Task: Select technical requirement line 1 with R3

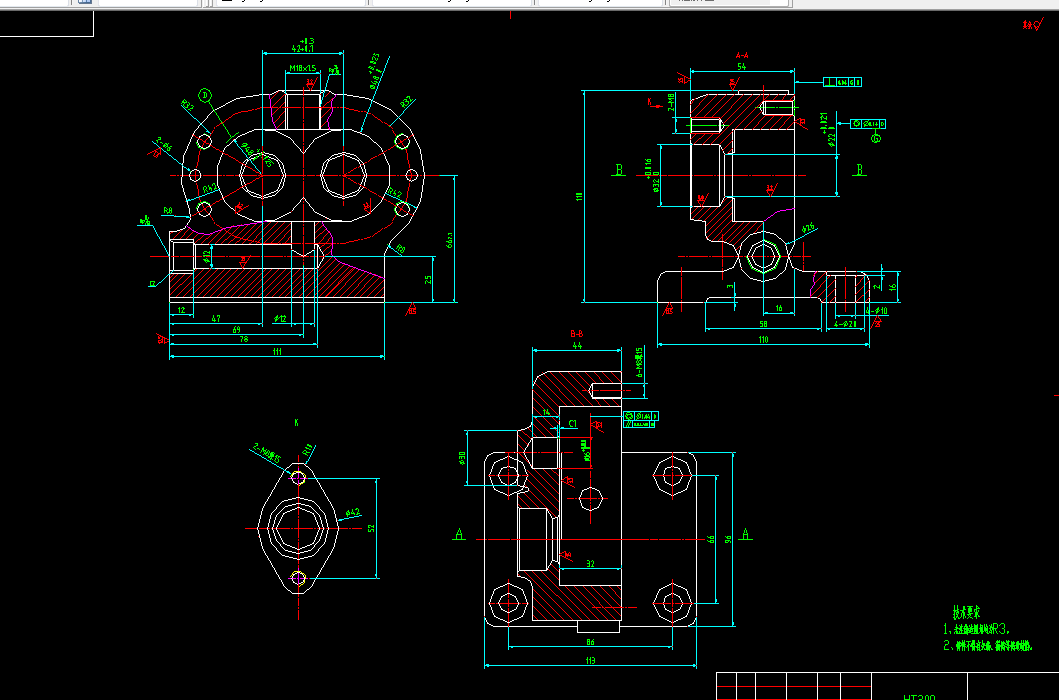Action: [x=976, y=629]
